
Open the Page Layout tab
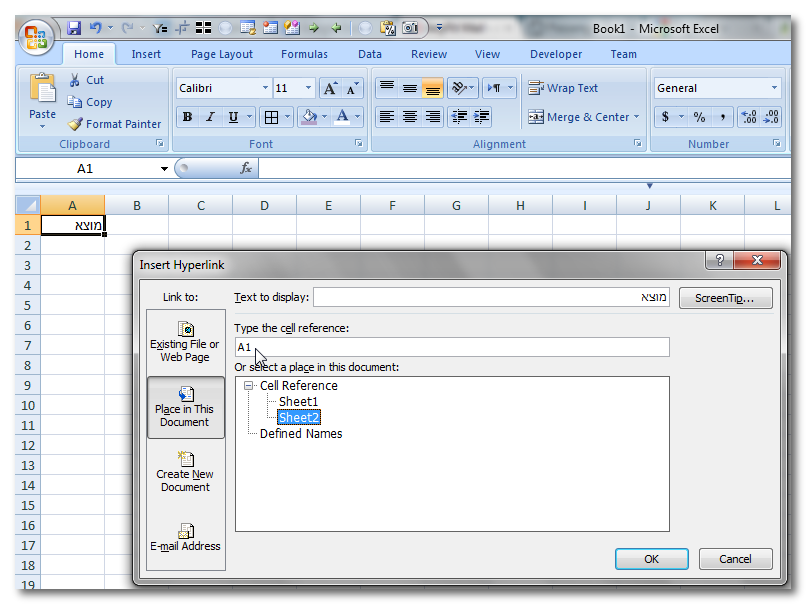click(222, 54)
